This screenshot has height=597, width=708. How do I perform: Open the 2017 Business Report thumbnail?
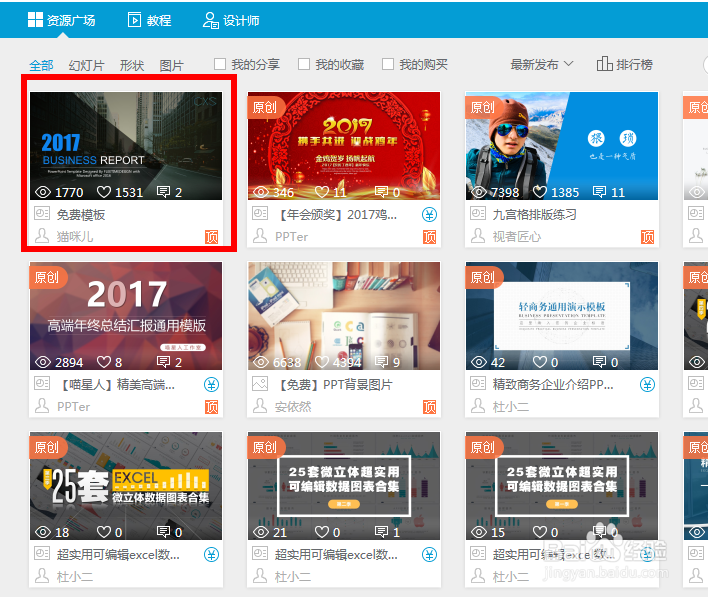[x=126, y=146]
